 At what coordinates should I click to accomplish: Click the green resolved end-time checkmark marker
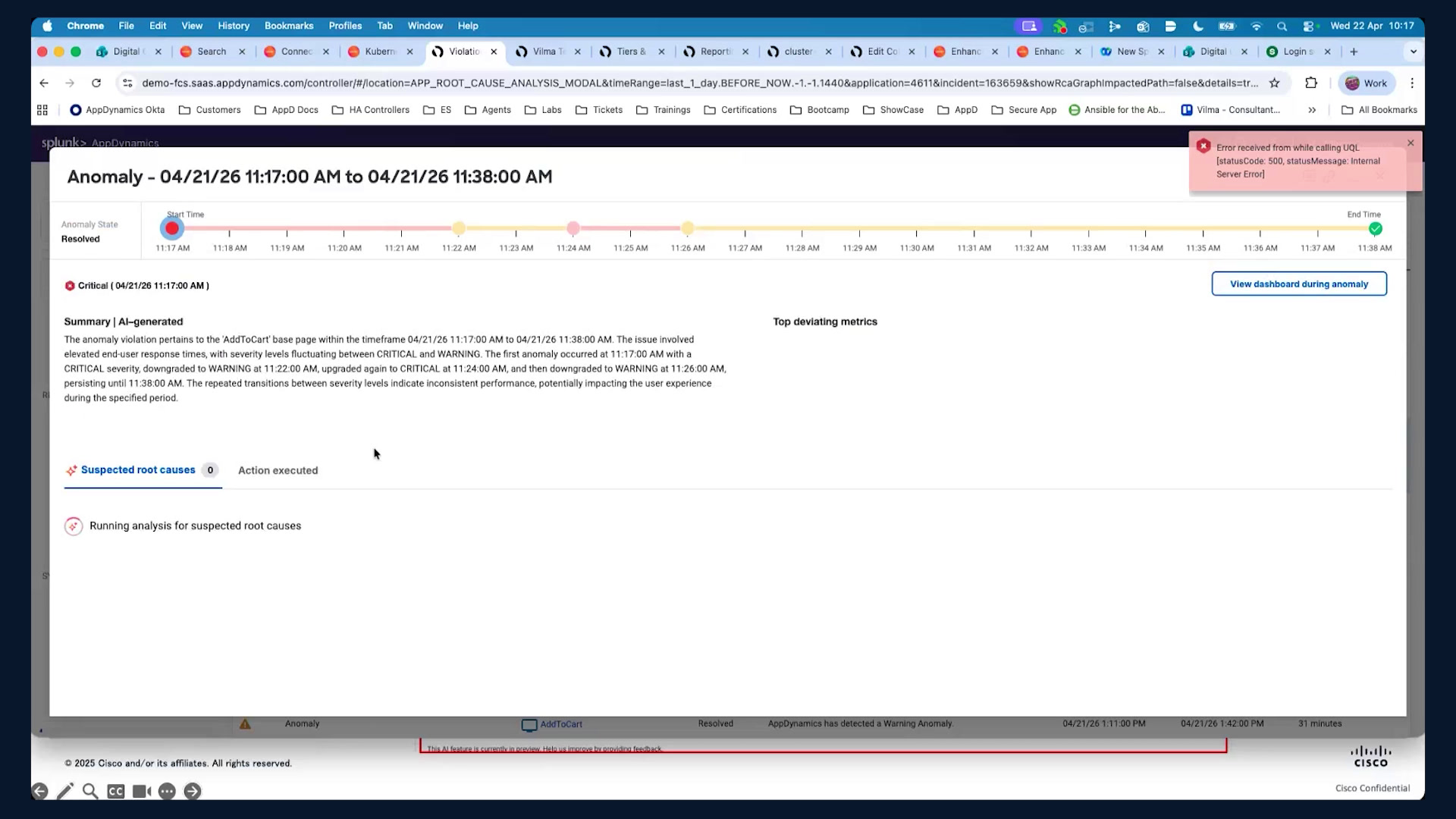pyautogui.click(x=1375, y=228)
